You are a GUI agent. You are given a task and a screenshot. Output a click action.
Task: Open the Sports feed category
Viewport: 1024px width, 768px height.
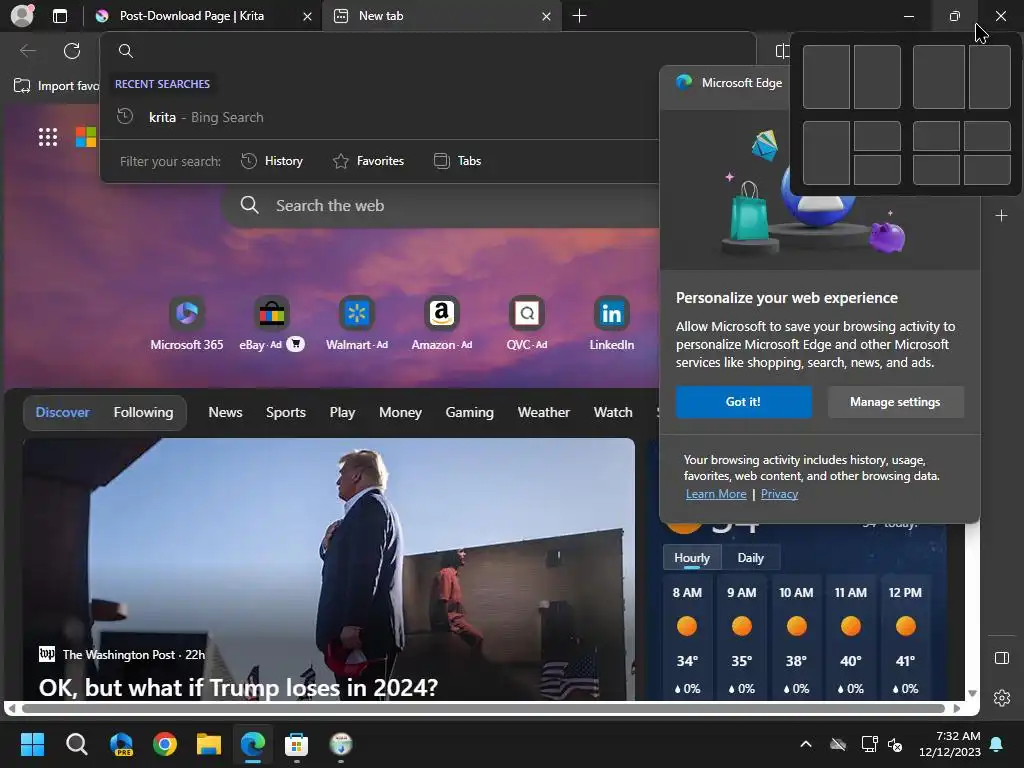285,413
